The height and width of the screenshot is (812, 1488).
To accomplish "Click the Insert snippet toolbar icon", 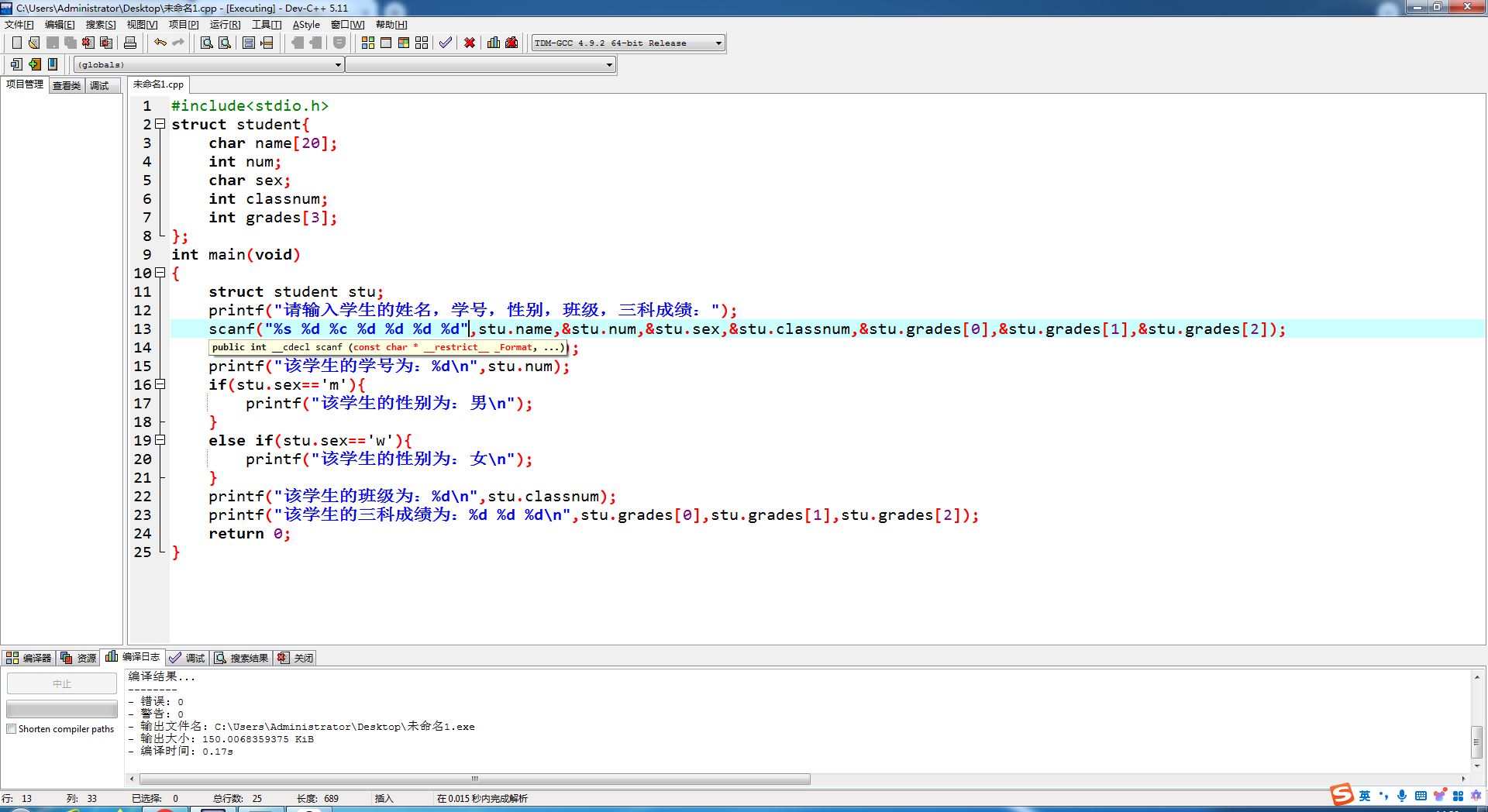I will (16, 64).
